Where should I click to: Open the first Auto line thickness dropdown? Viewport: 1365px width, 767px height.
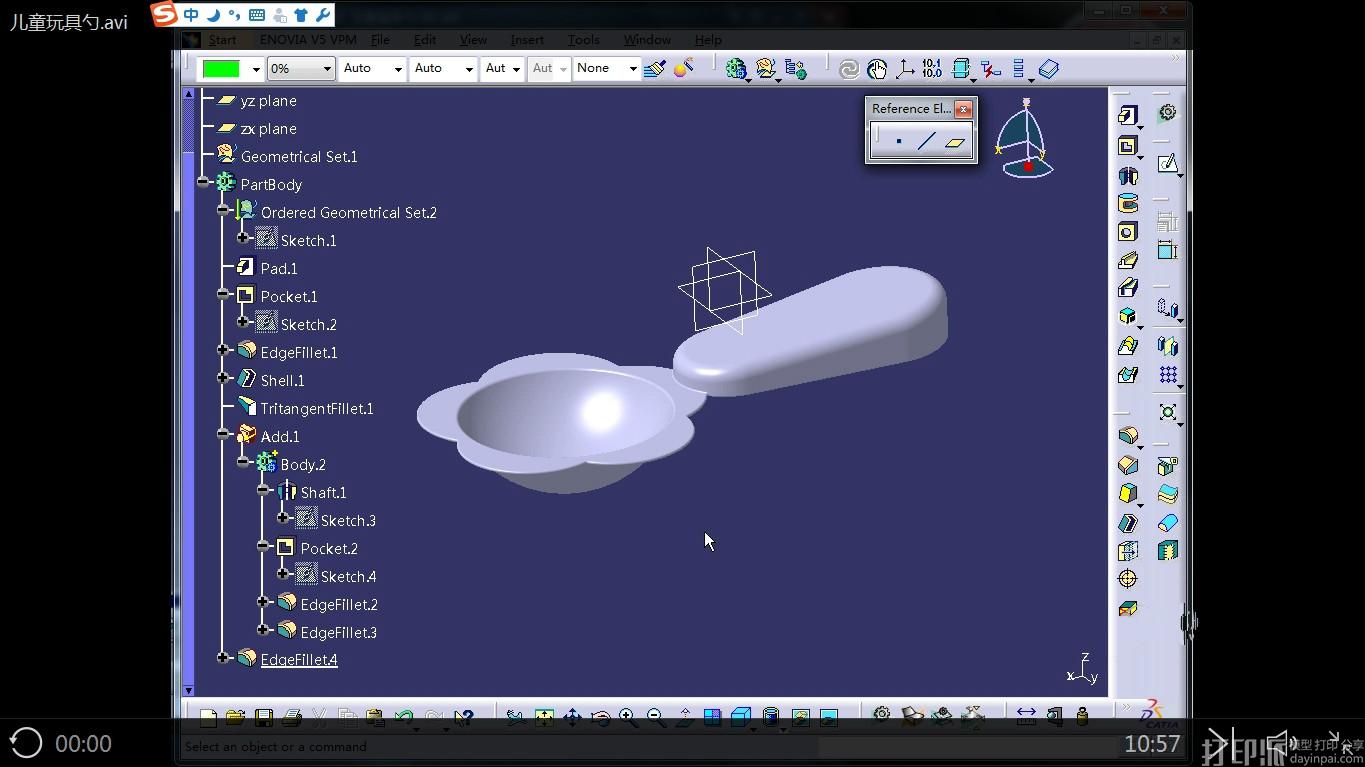[x=397, y=69]
